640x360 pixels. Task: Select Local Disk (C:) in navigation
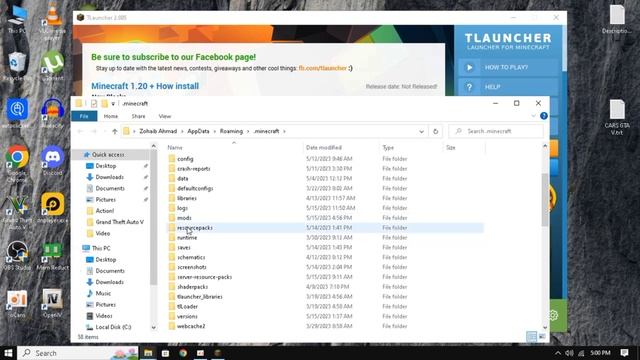click(113, 327)
